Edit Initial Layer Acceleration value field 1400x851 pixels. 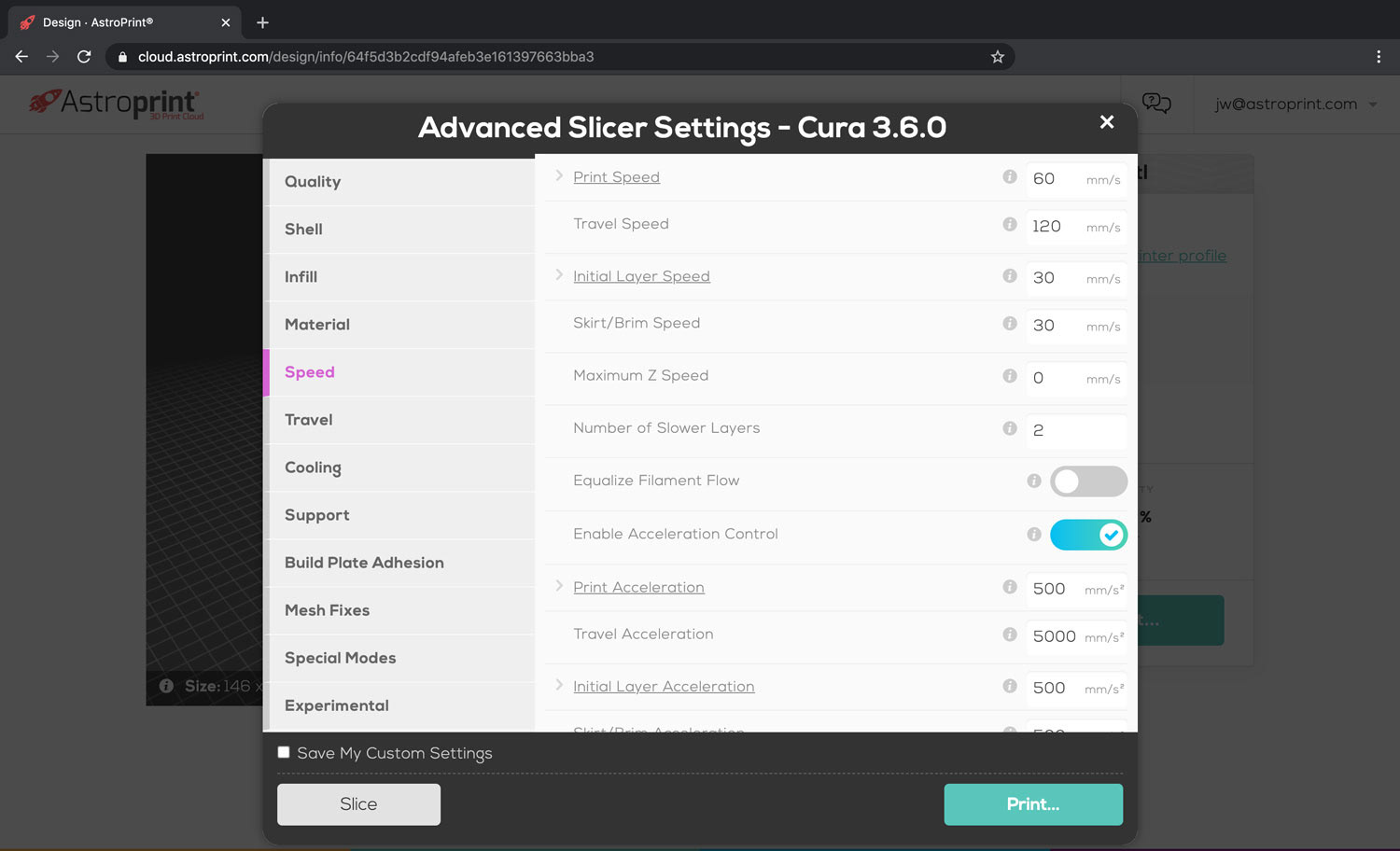click(x=1076, y=689)
